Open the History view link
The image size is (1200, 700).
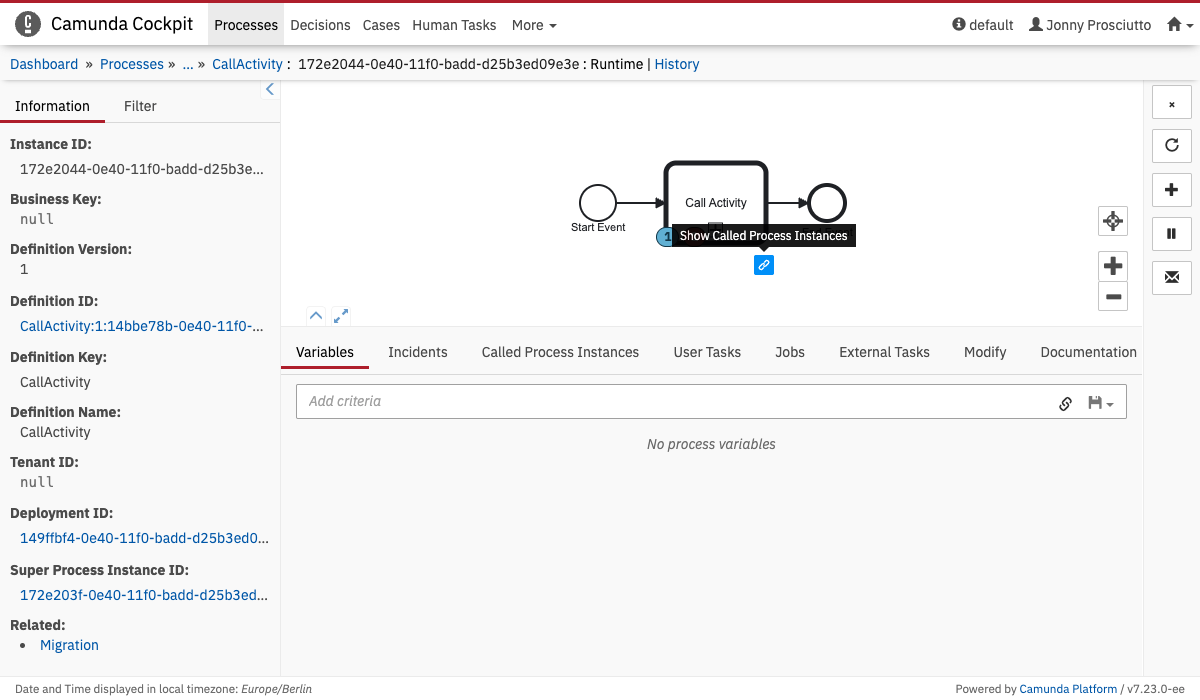click(677, 64)
